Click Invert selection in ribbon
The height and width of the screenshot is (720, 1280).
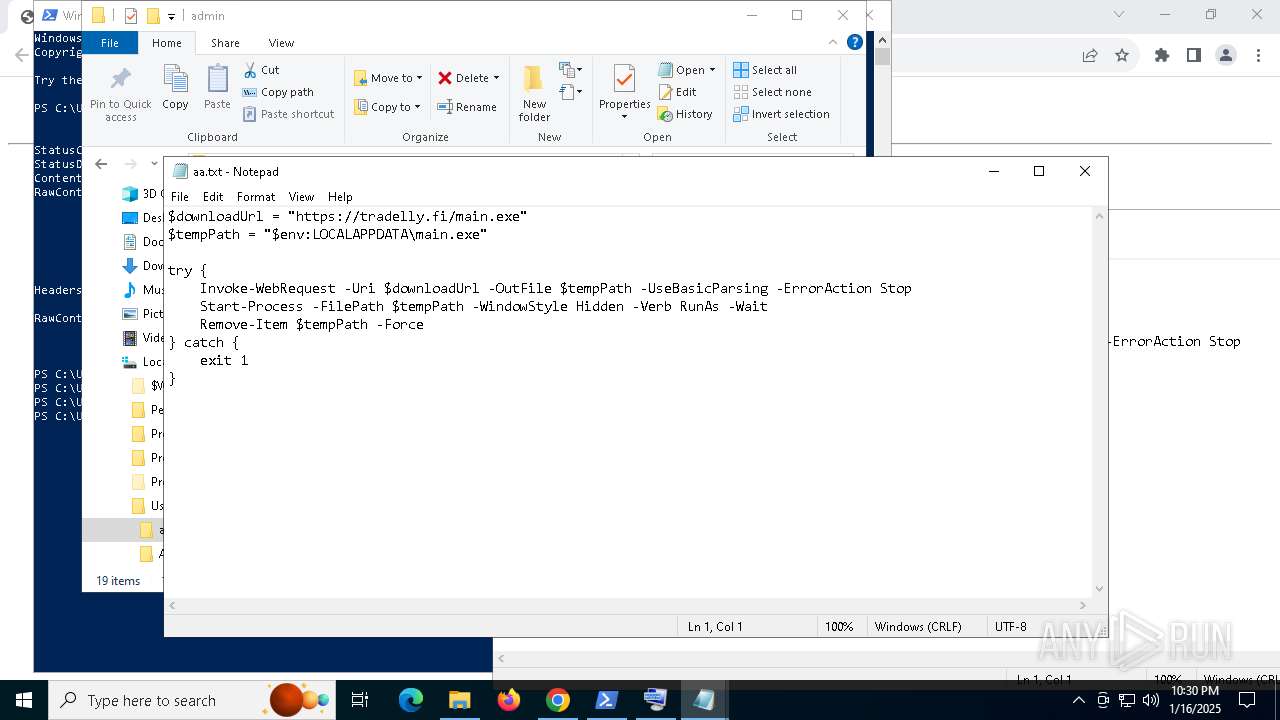(x=781, y=114)
